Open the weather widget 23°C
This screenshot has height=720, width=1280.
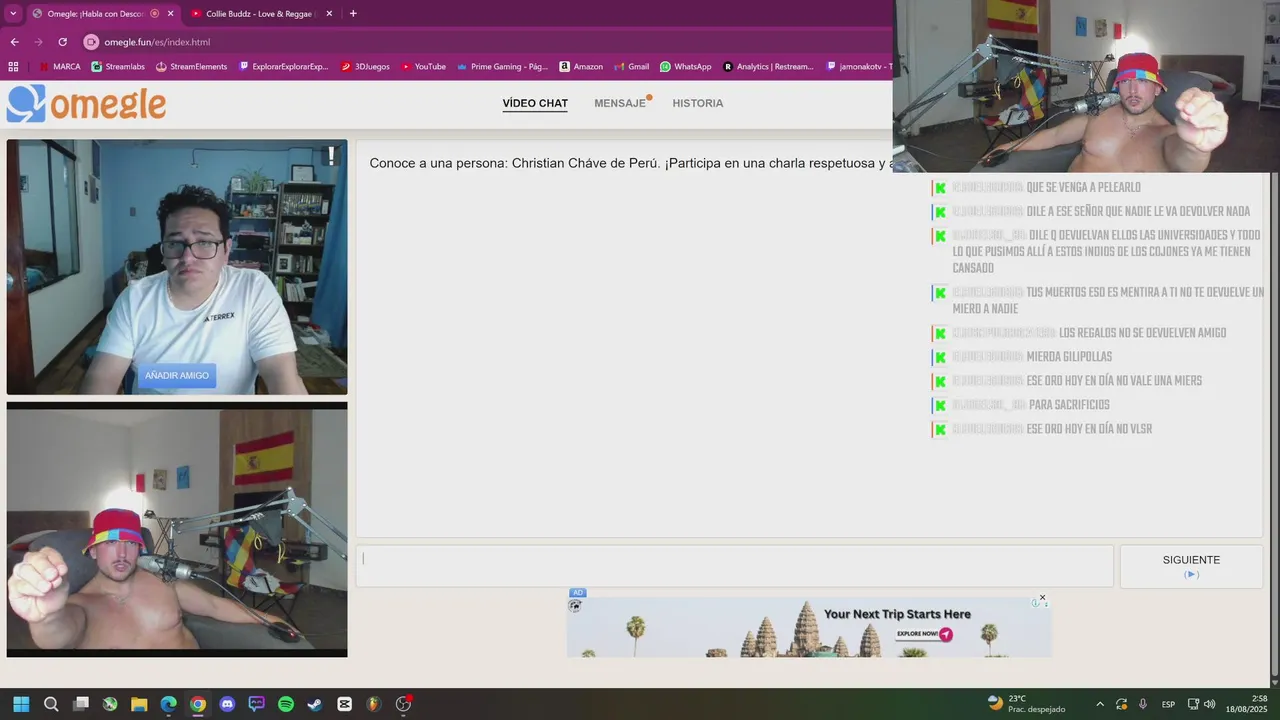pyautogui.click(x=1025, y=704)
